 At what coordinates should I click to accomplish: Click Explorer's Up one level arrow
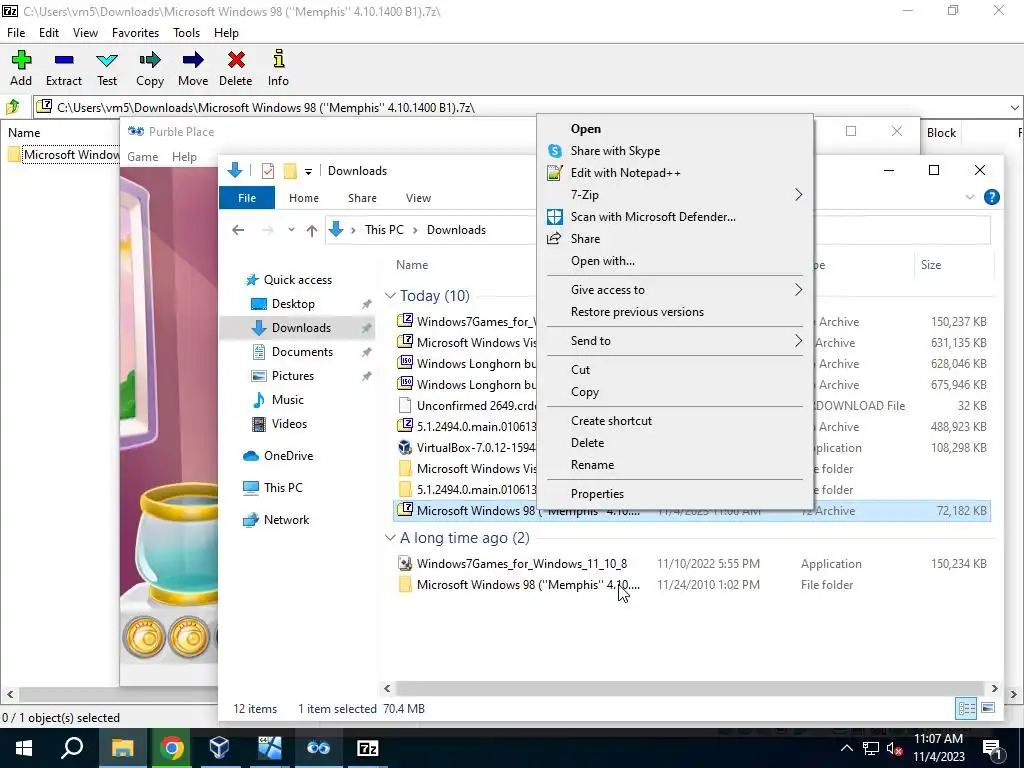tap(312, 230)
